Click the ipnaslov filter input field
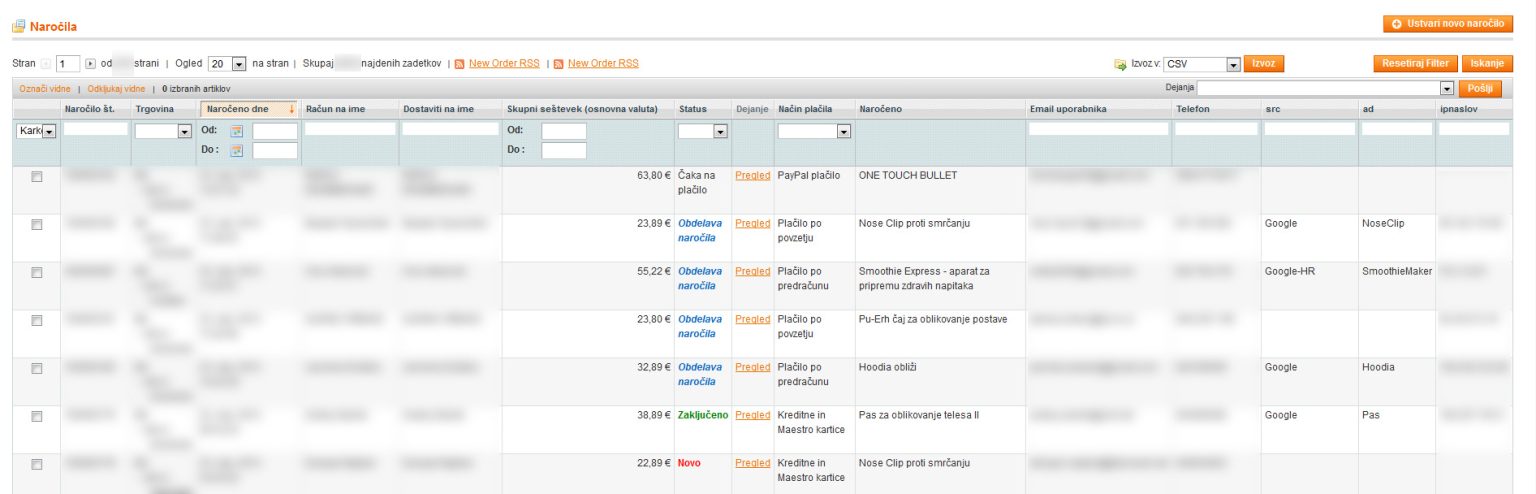 pyautogui.click(x=1475, y=129)
